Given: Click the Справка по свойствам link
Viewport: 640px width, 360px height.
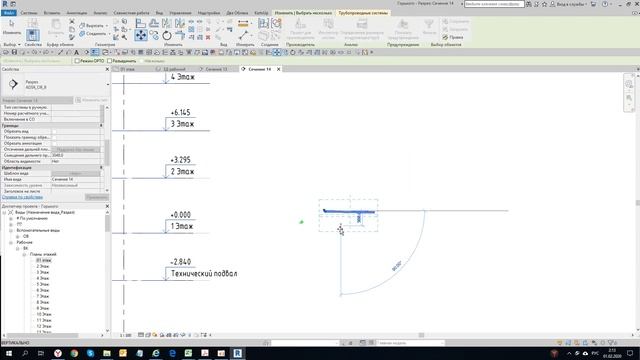Looking at the screenshot, I should click(22, 197).
